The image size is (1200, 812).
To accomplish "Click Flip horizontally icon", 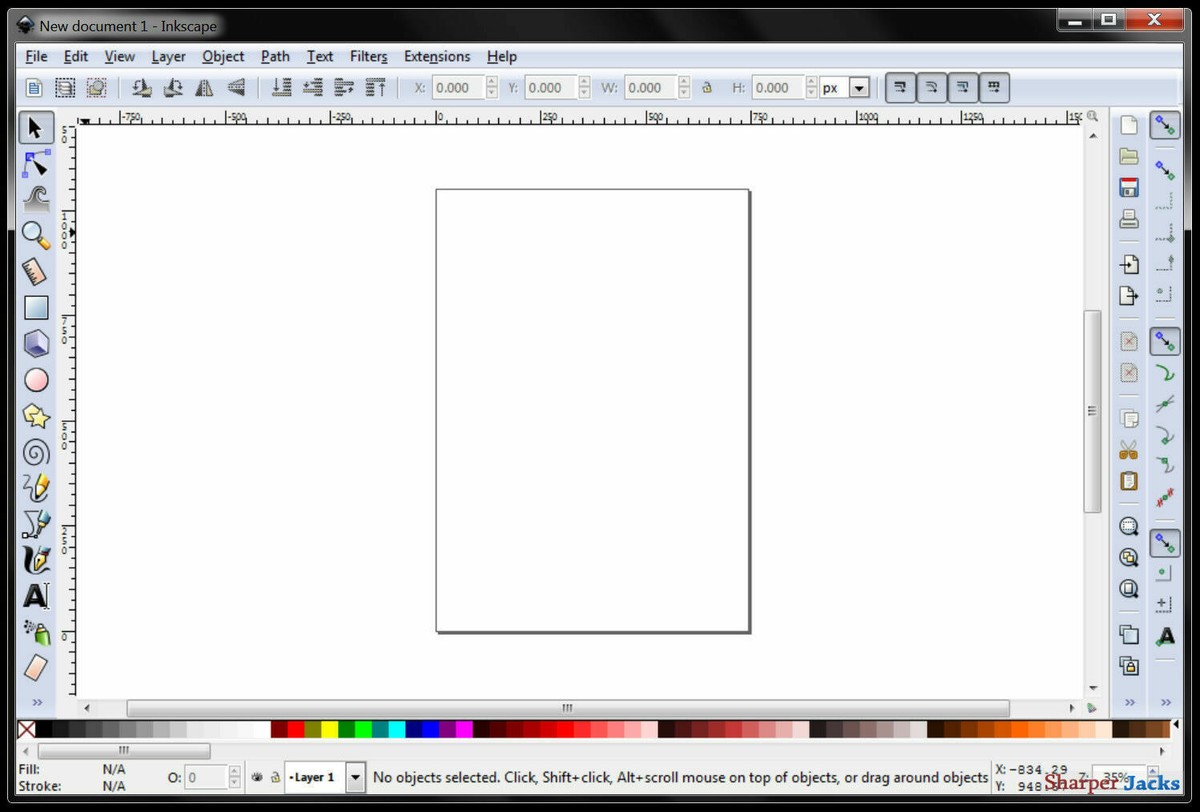I will (205, 88).
